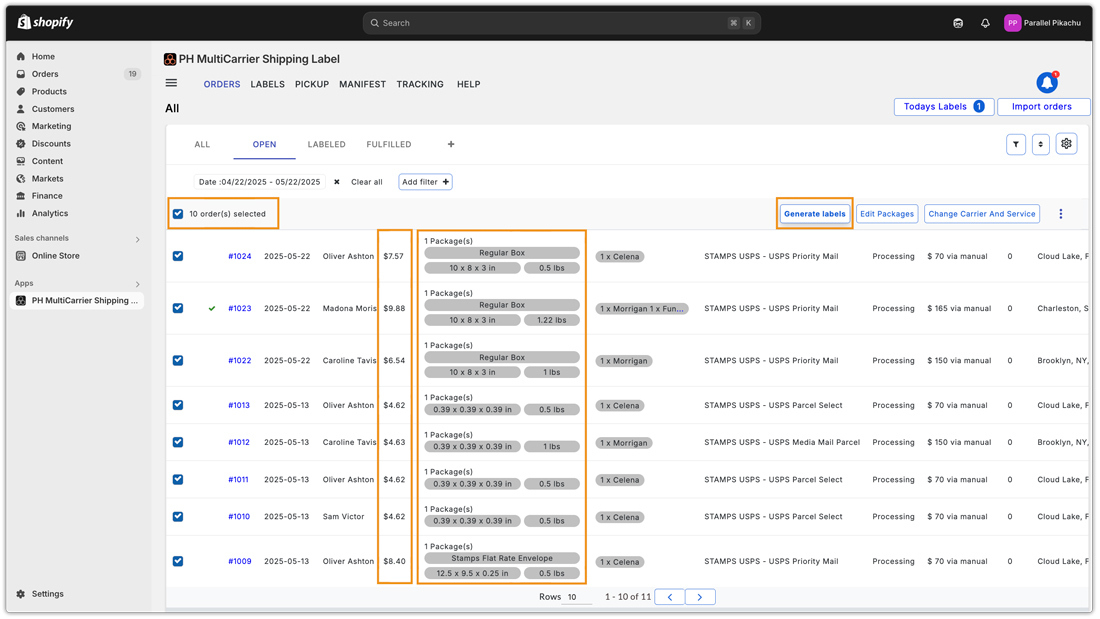The image size is (1100, 619).
Task: Open the table settings gear
Action: 1066,144
